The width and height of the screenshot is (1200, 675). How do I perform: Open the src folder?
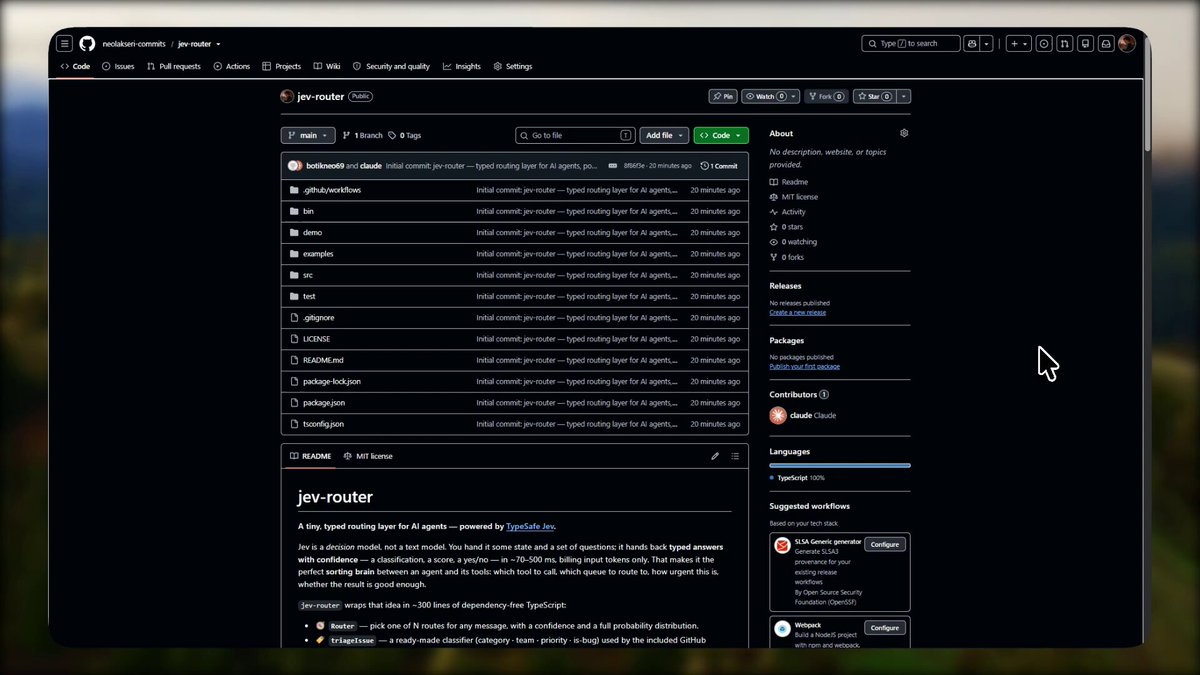pos(308,275)
